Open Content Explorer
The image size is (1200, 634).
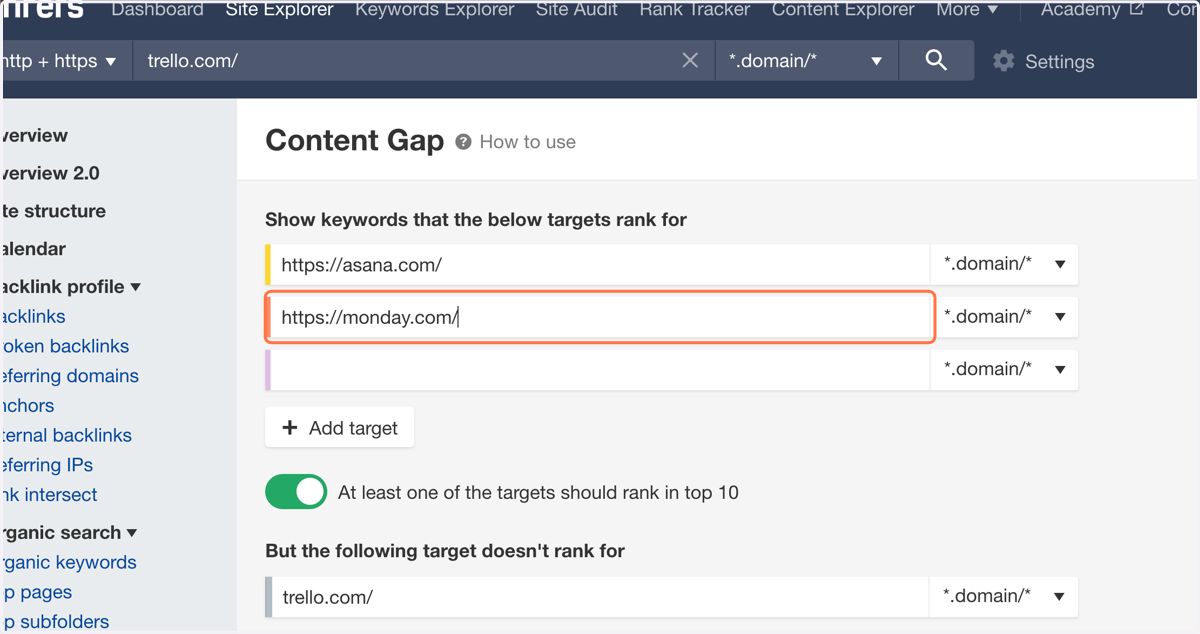[x=843, y=10]
